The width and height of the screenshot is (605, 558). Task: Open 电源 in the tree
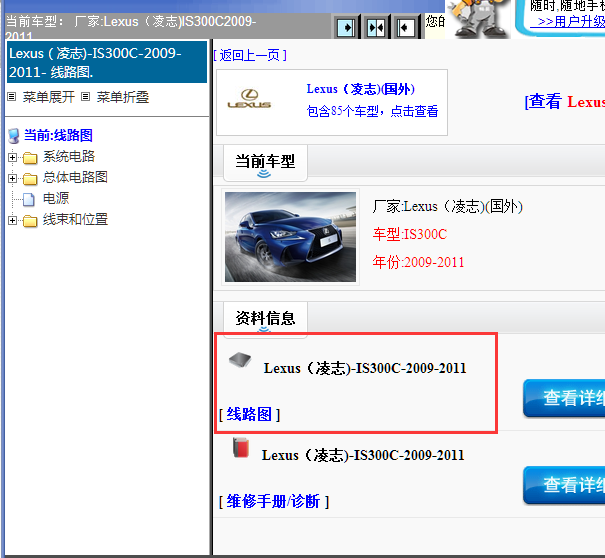pos(56,198)
